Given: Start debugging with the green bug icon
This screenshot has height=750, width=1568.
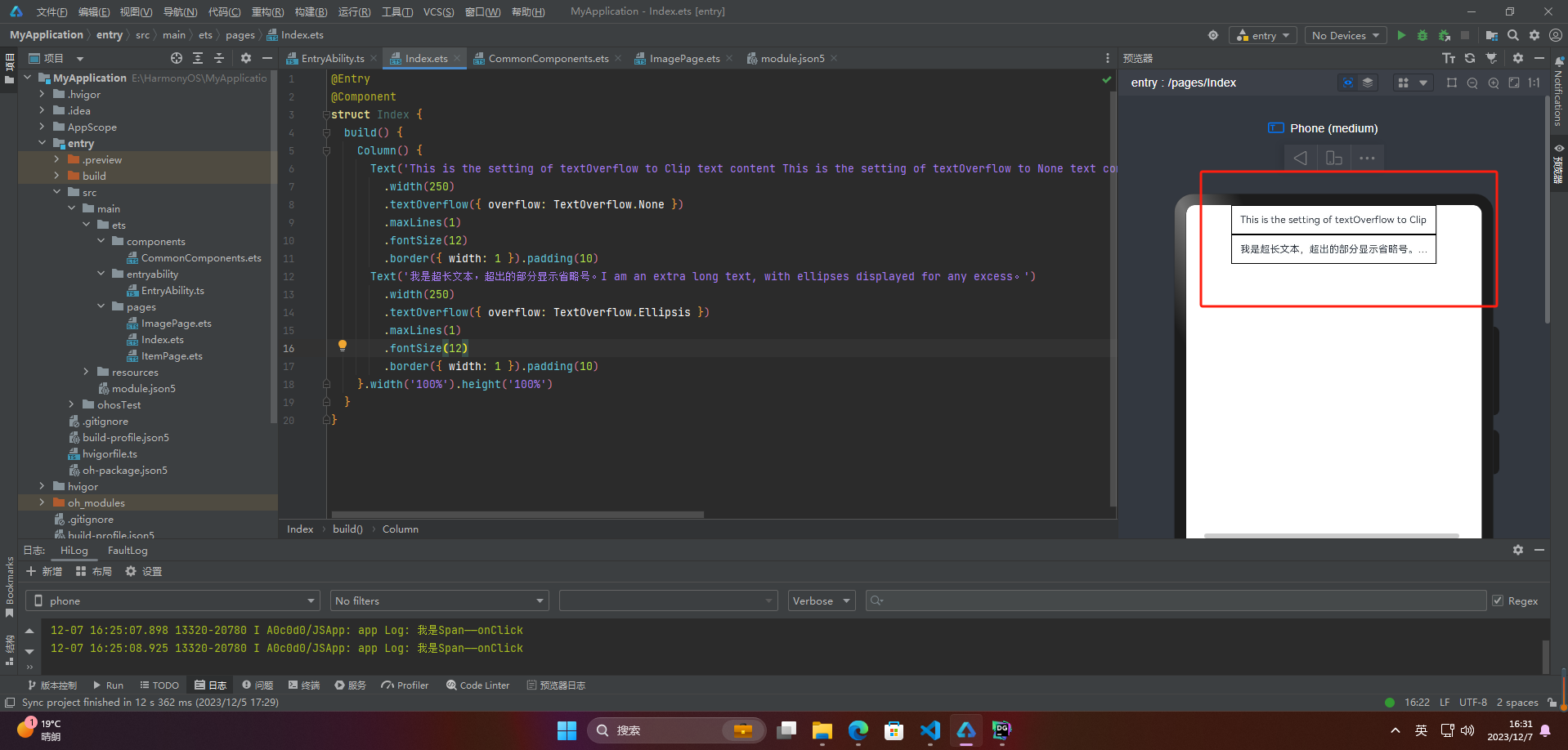Looking at the screenshot, I should [x=1422, y=35].
